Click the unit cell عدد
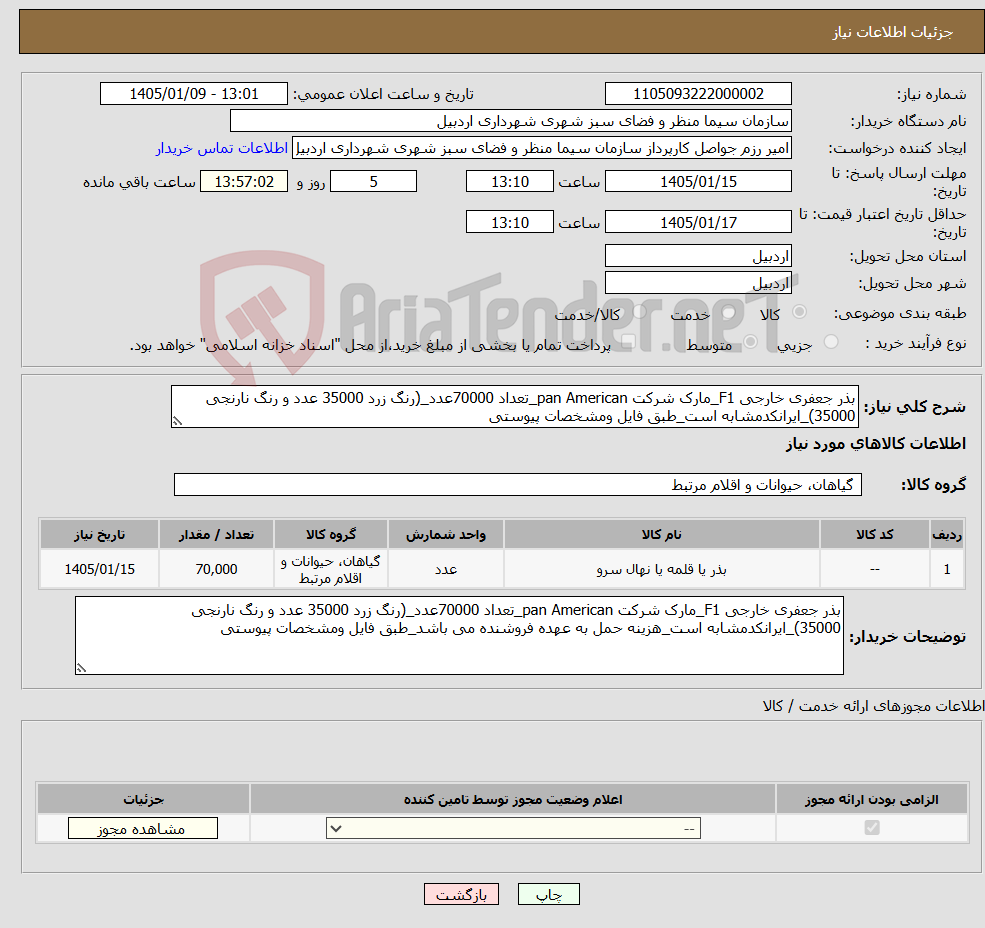Viewport: 985px width, 928px height. tap(445, 569)
